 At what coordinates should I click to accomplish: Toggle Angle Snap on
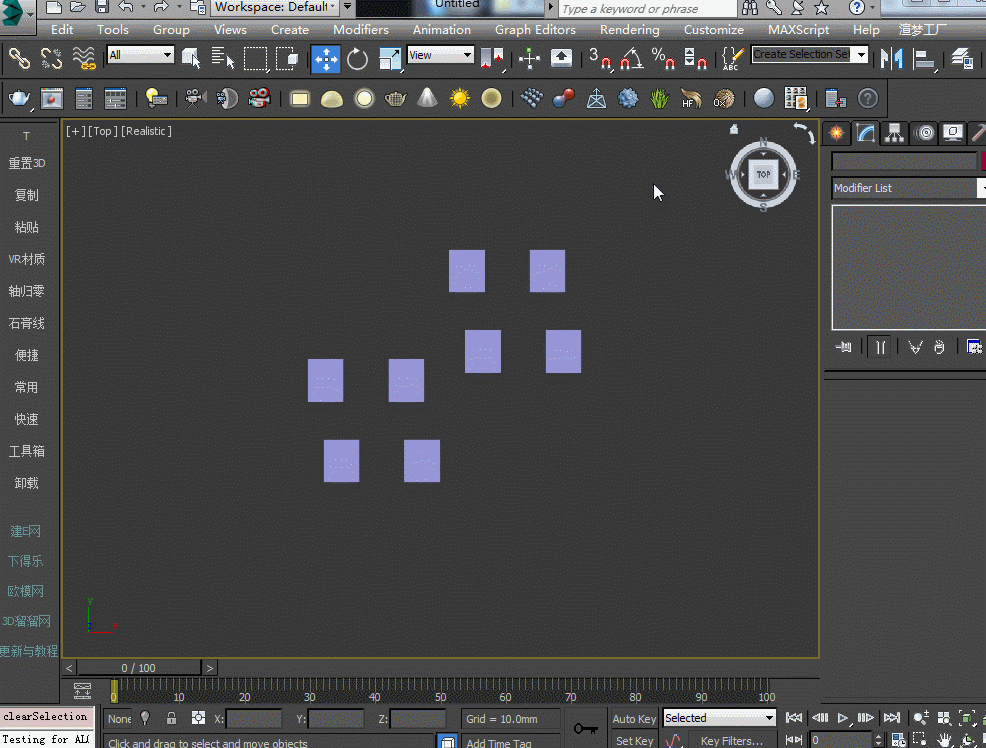(x=631, y=59)
